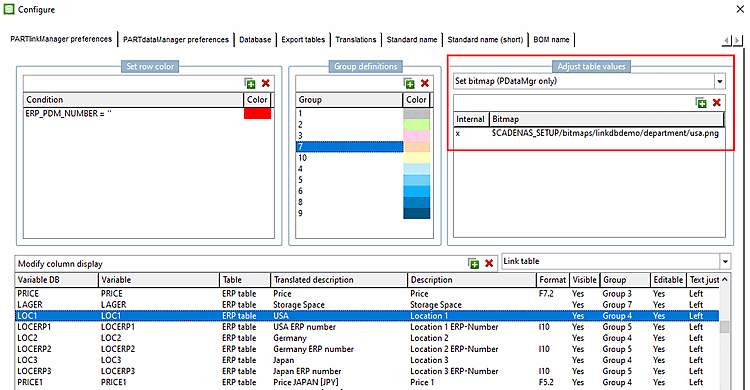Screen dimensions: 750x390
Task: Add a new row color condition
Action: click(x=250, y=83)
